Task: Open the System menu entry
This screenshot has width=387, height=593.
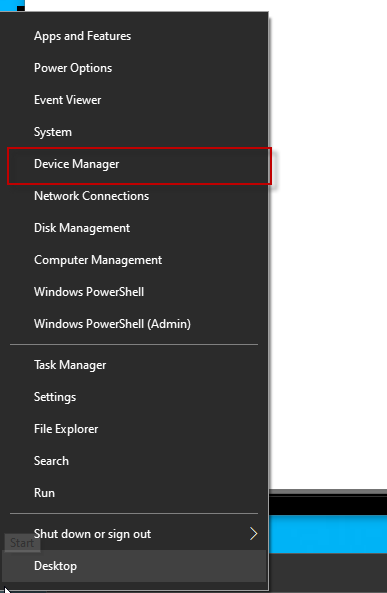Action: click(x=134, y=132)
